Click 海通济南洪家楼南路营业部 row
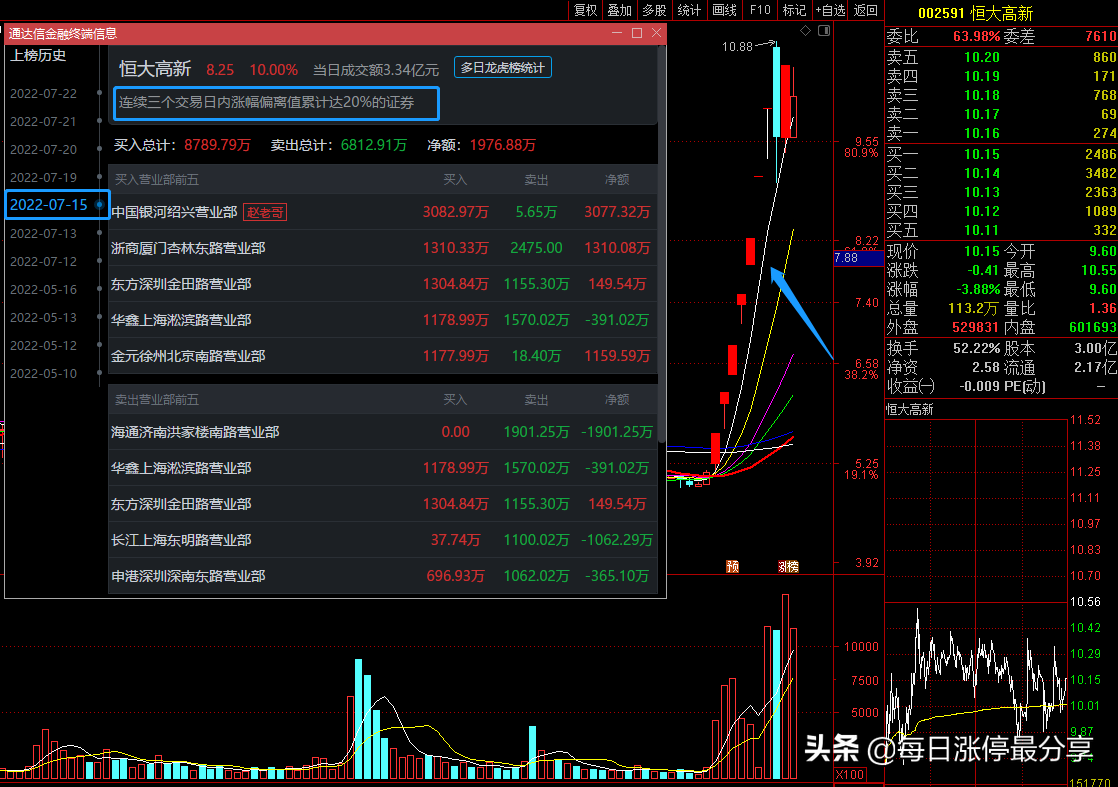 click(x=382, y=432)
